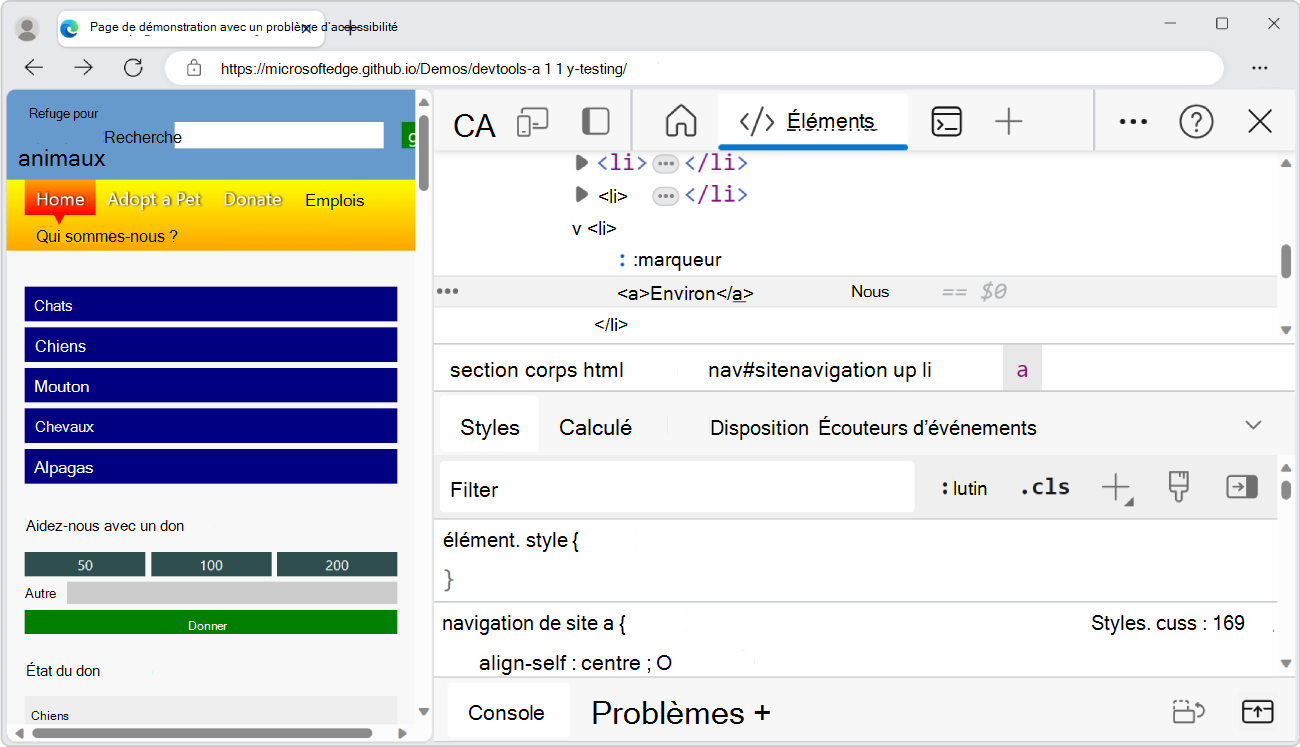The image size is (1300, 747).
Task: Open DevTools help via question mark icon
Action: pyautogui.click(x=1196, y=121)
